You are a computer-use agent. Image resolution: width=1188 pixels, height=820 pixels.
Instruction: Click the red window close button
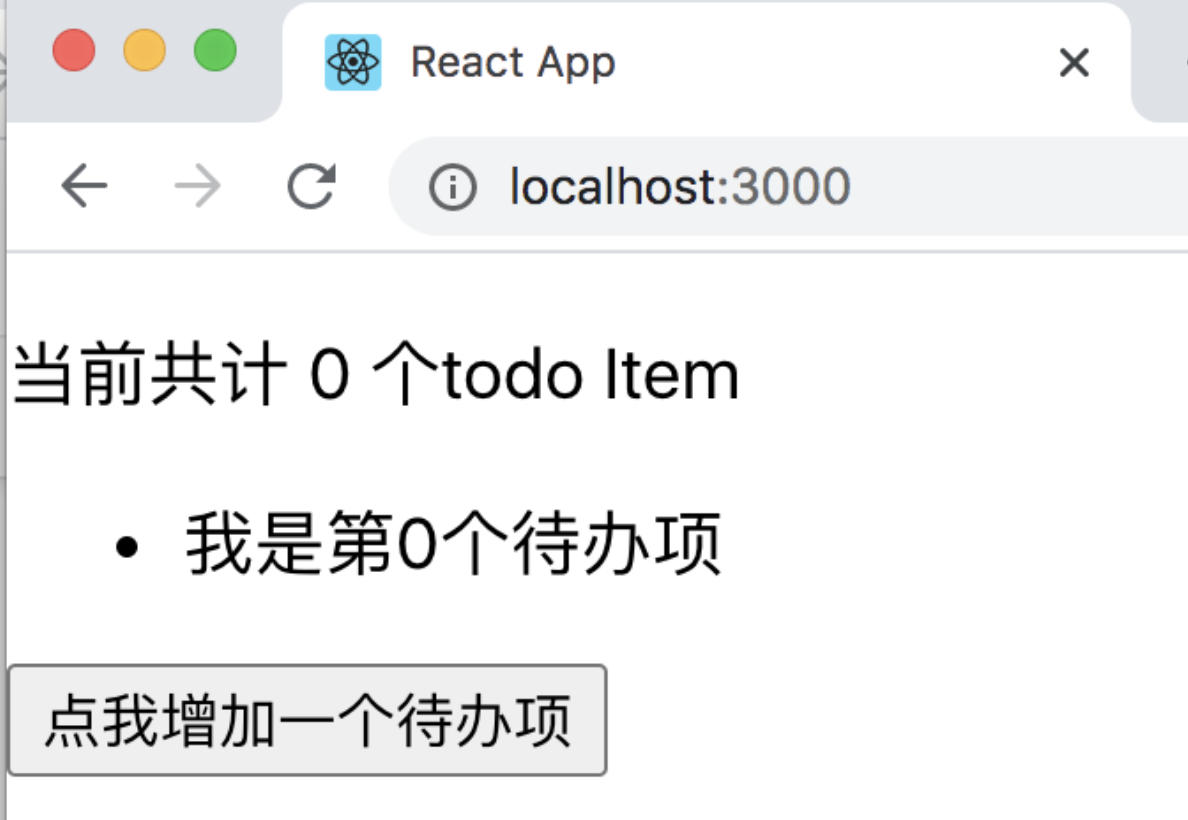[74, 50]
